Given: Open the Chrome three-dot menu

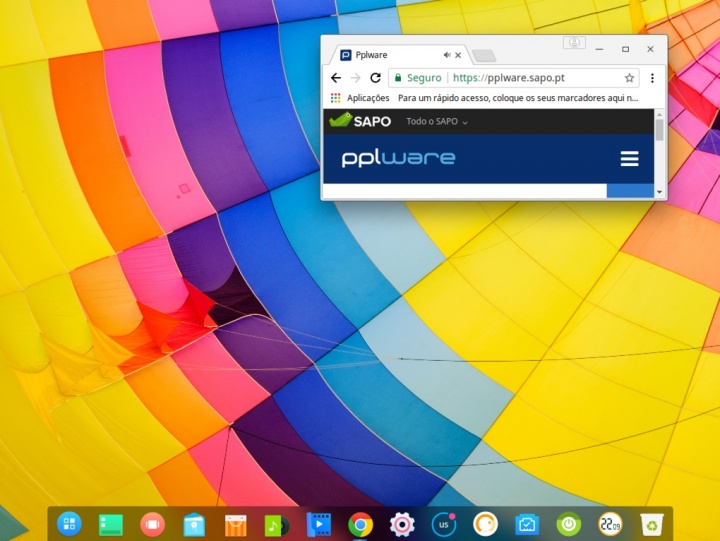Looking at the screenshot, I should point(652,78).
